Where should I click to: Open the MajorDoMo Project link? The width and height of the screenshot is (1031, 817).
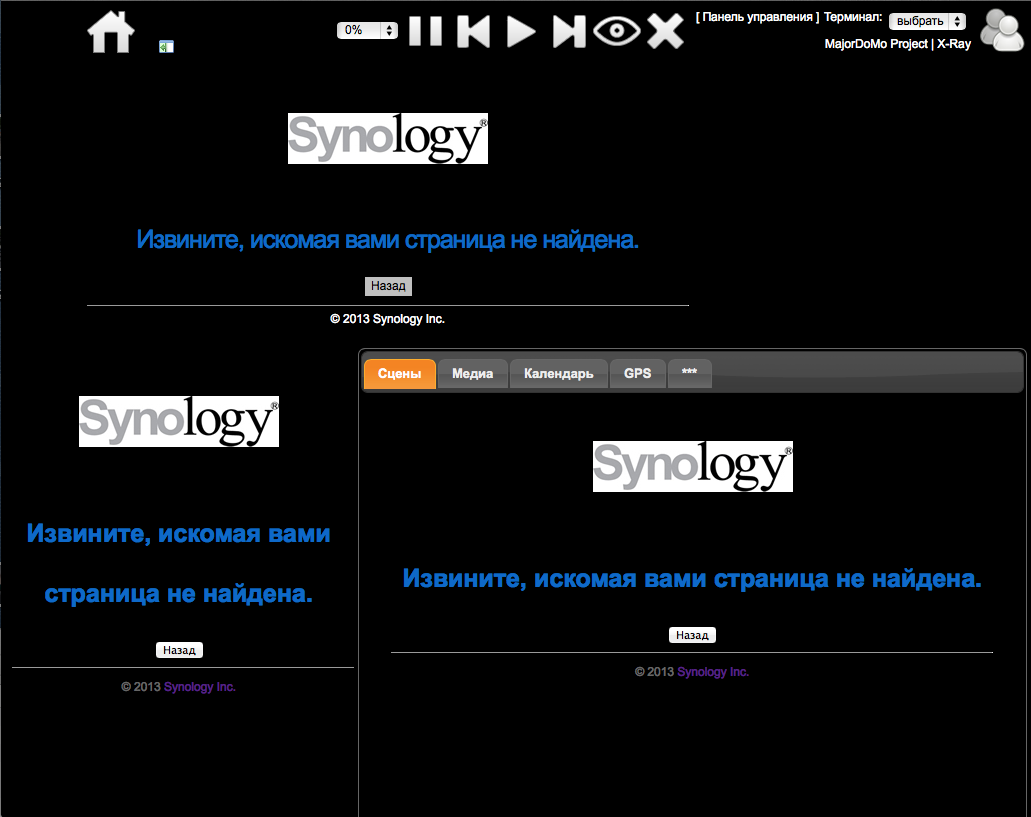point(876,44)
